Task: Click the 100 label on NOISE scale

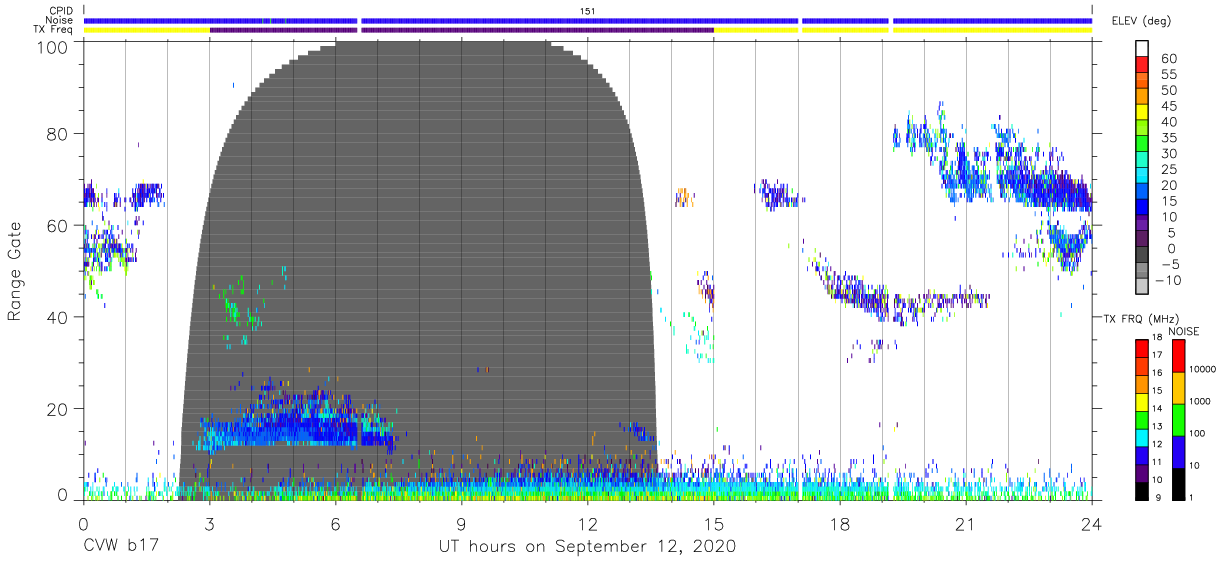Action: click(x=1197, y=434)
